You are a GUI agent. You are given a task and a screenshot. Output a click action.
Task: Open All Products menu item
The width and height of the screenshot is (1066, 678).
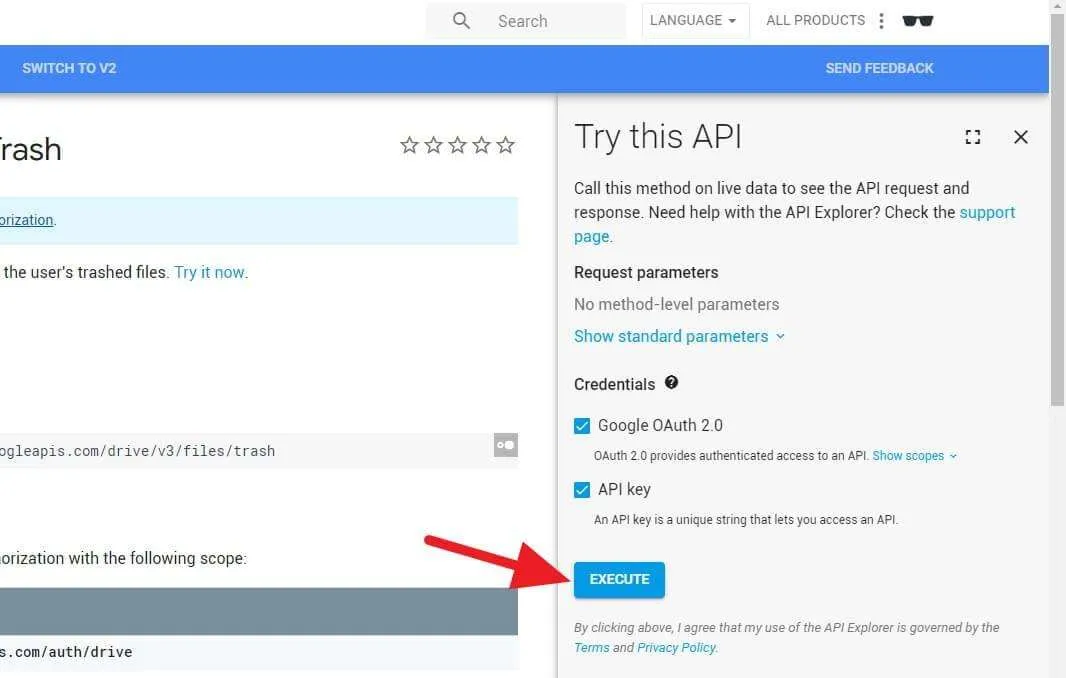pos(815,20)
